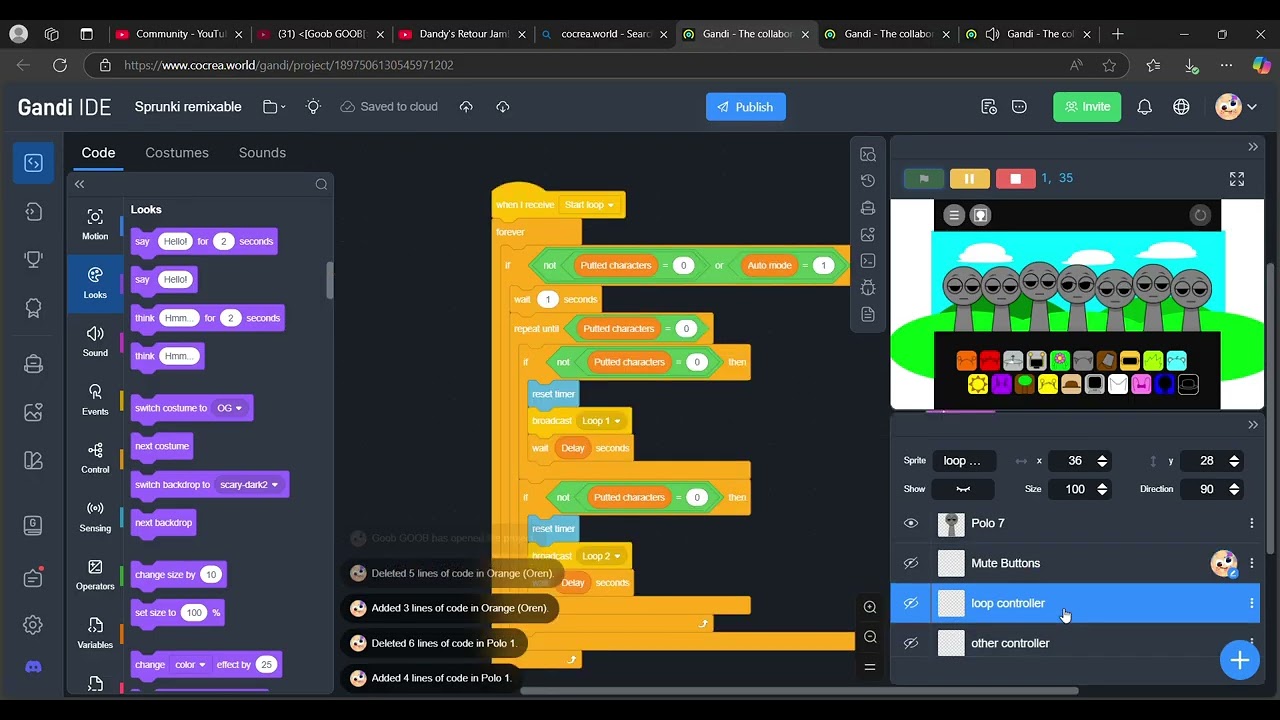Screen dimensions: 1280x720
Task: Open the project folder dropdown
Action: point(273,107)
